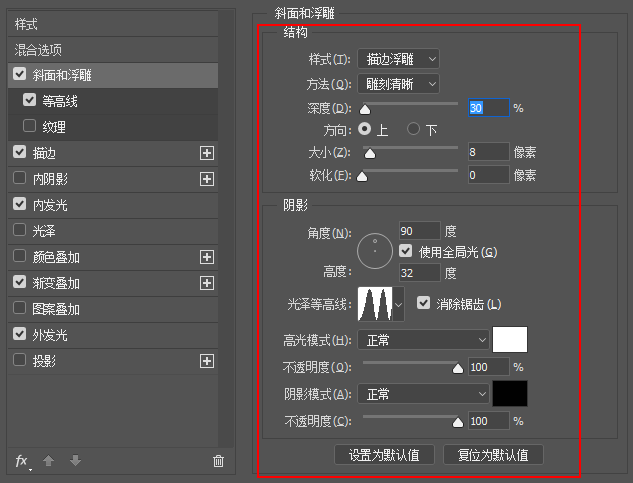This screenshot has width=633, height=483.
Task: Select 混合选项 in the left list
Action: click(38, 50)
